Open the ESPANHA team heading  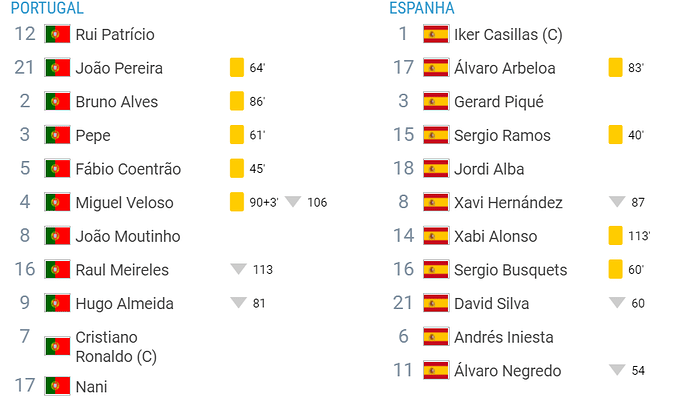(422, 8)
